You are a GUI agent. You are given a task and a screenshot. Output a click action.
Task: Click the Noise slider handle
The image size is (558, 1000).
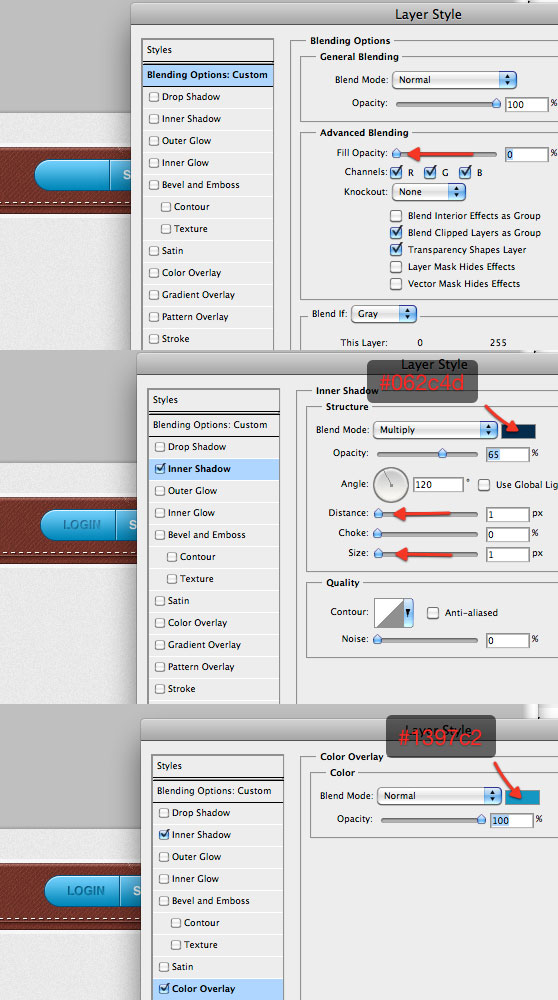(378, 639)
